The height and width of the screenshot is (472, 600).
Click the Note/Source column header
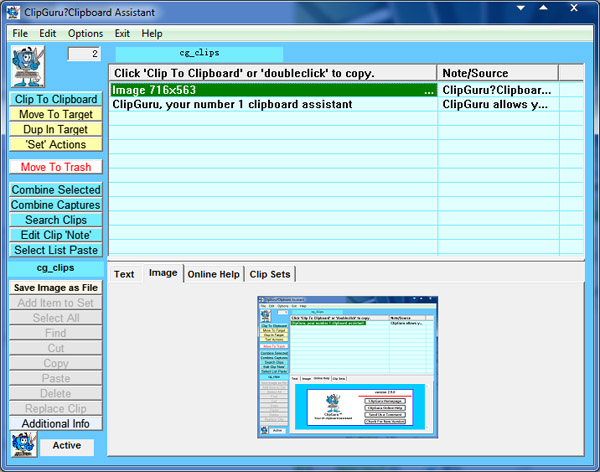(497, 73)
